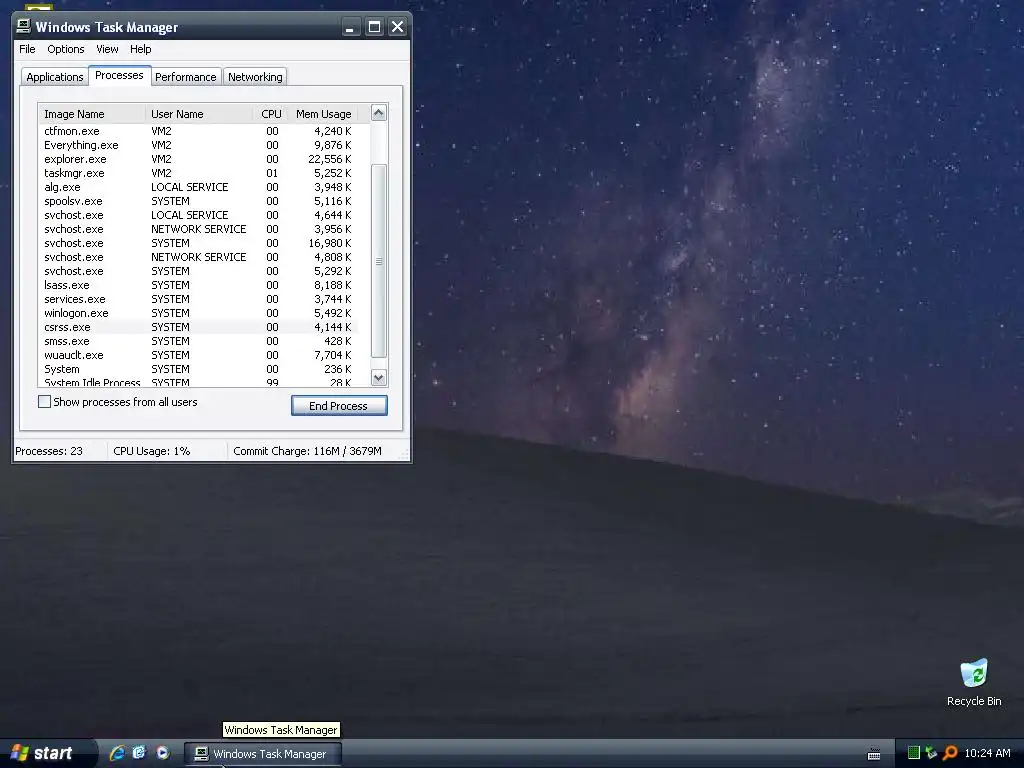The height and width of the screenshot is (768, 1024).
Task: Switch to the Performance tab
Action: tap(185, 77)
